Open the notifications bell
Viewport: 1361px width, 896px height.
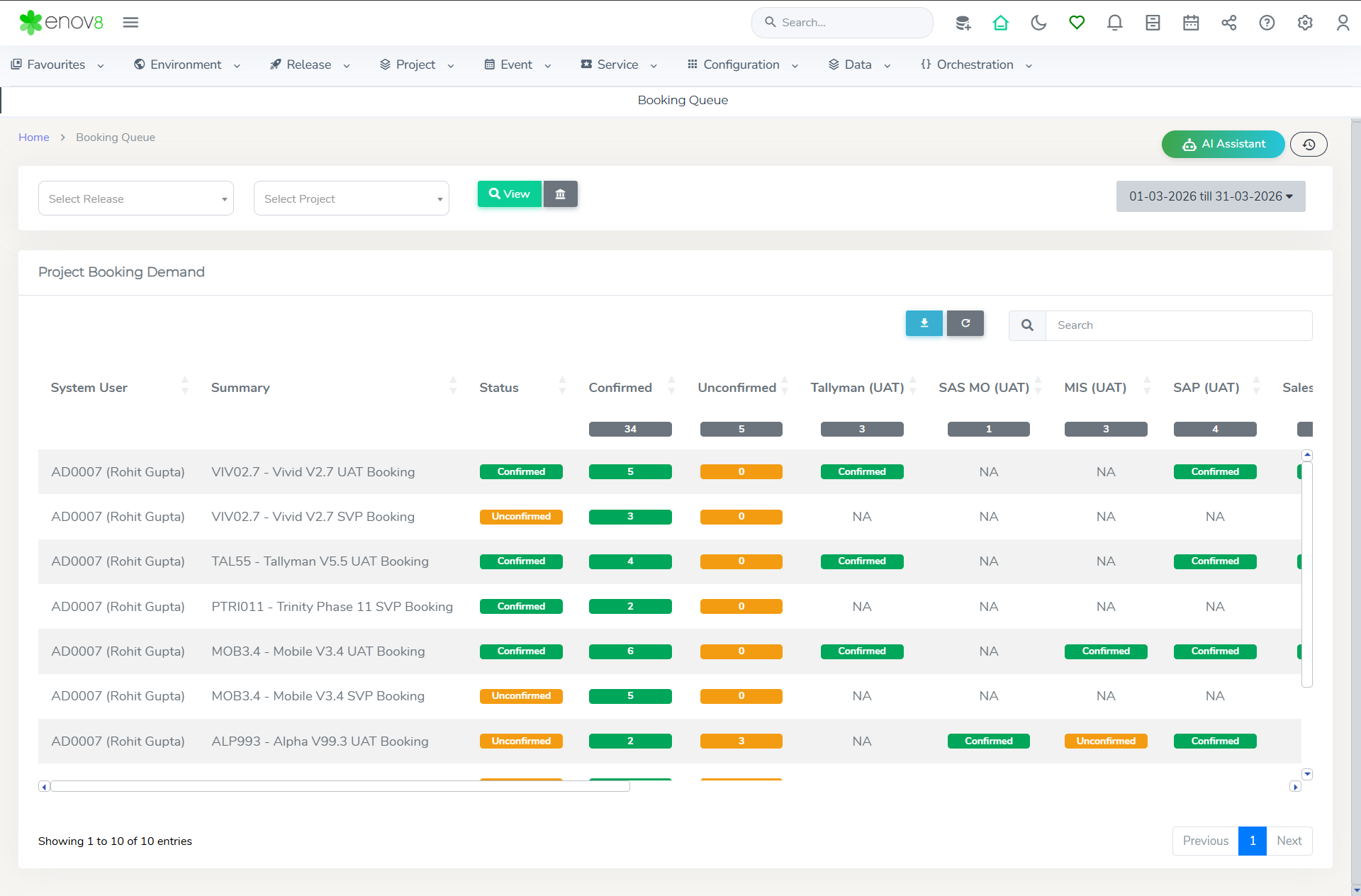pos(1114,23)
